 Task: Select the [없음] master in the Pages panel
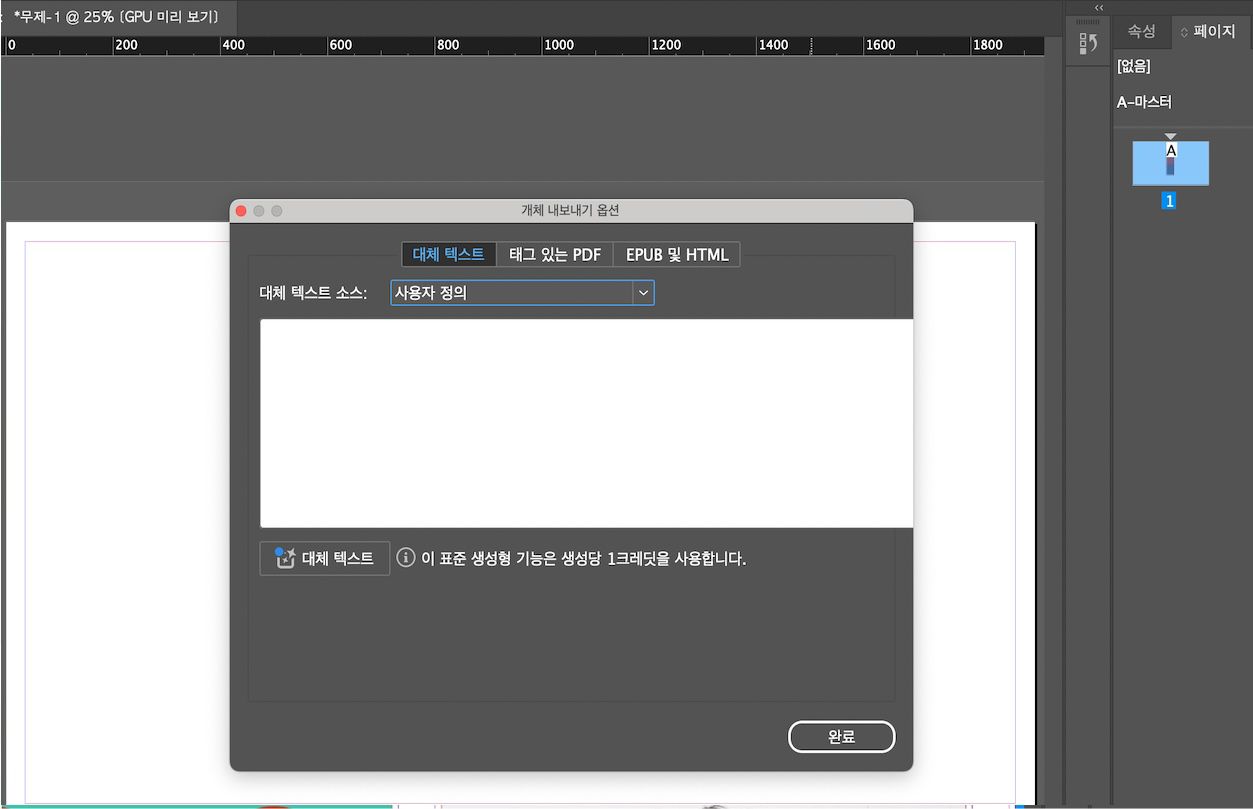(x=1134, y=67)
